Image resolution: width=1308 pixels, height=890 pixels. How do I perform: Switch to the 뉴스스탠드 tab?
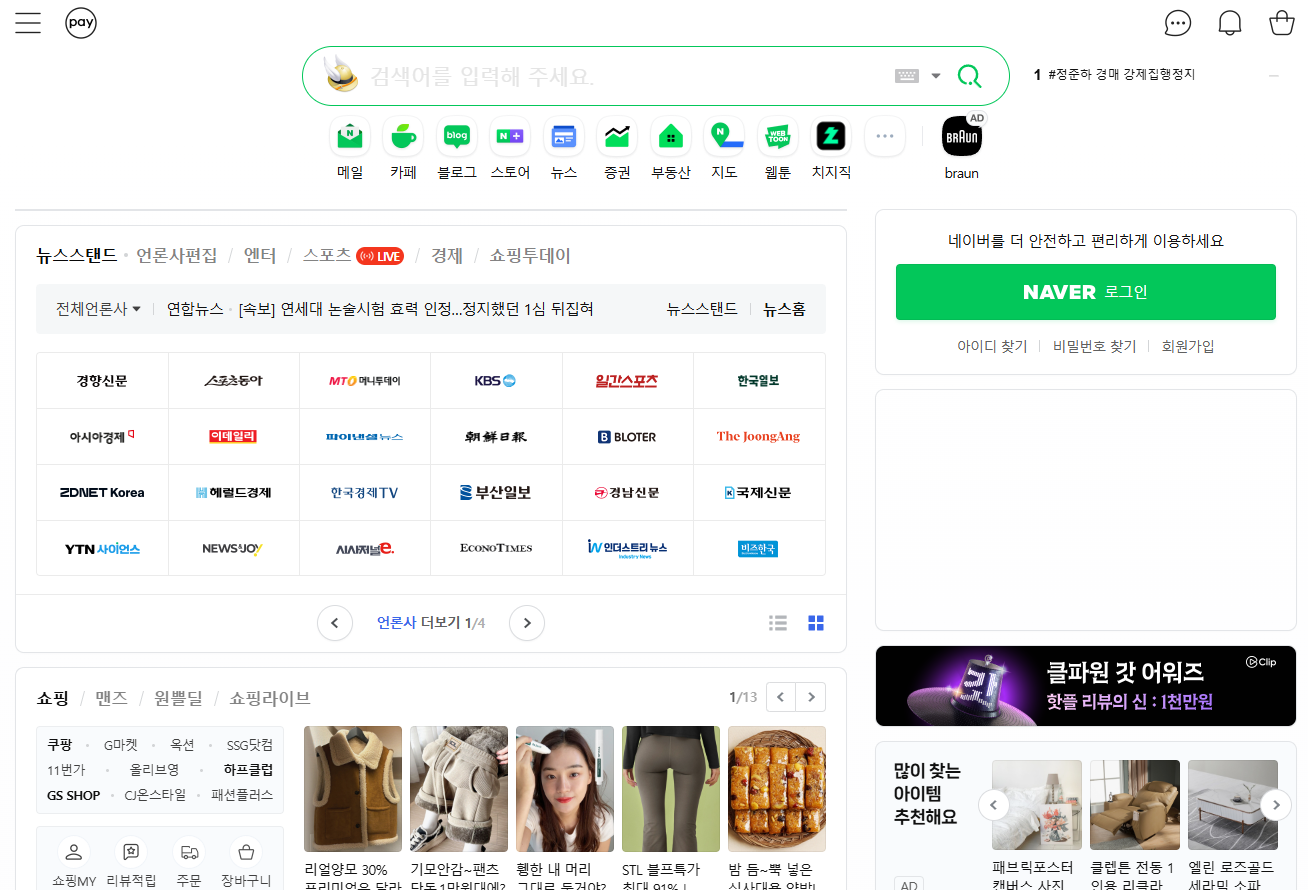click(x=77, y=255)
